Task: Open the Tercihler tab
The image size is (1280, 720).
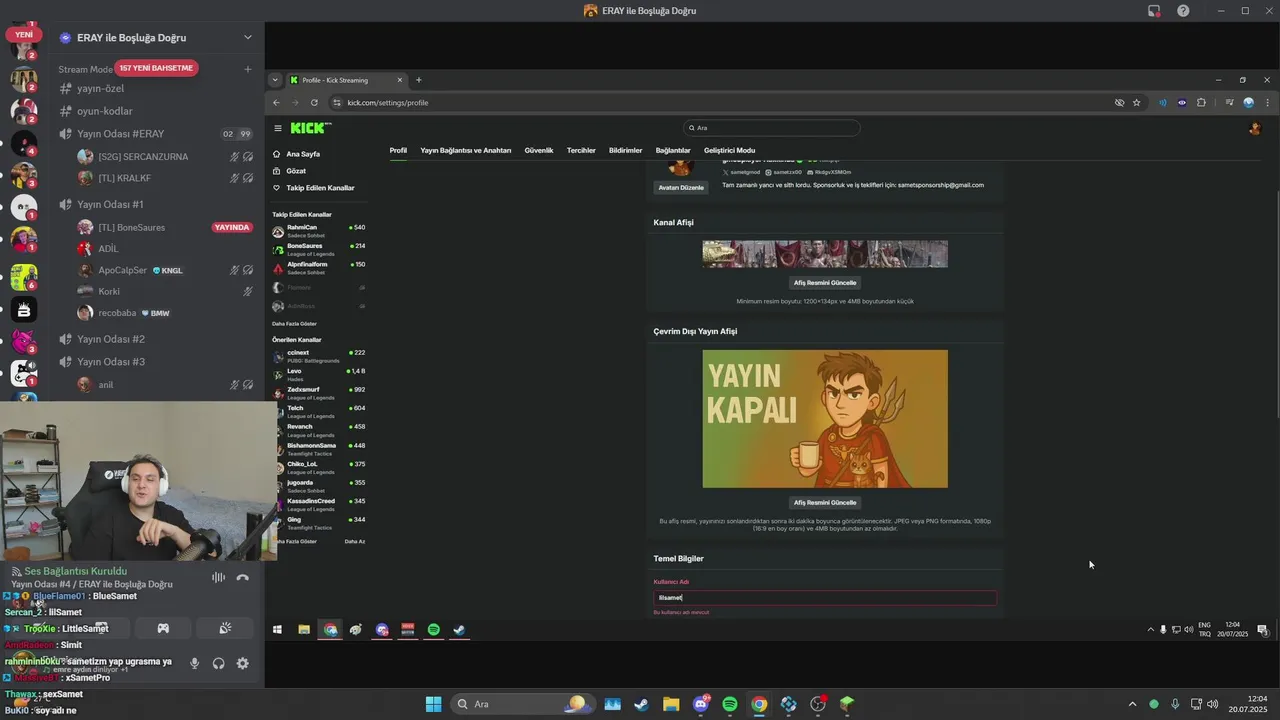Action: [581, 150]
